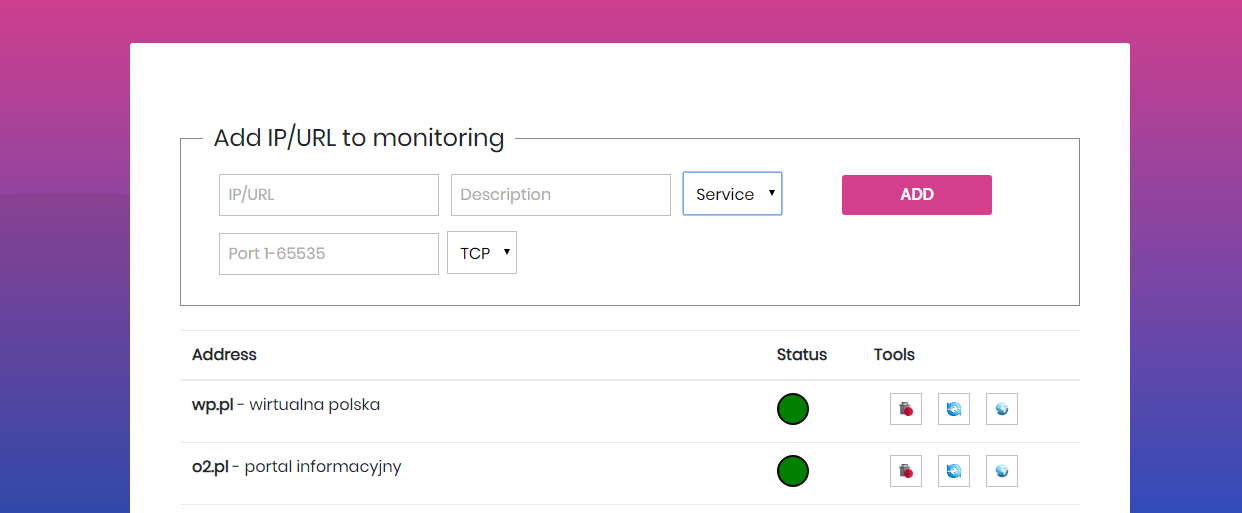1242x513 pixels.
Task: Click the o2.pl address text
Action: pos(210,467)
